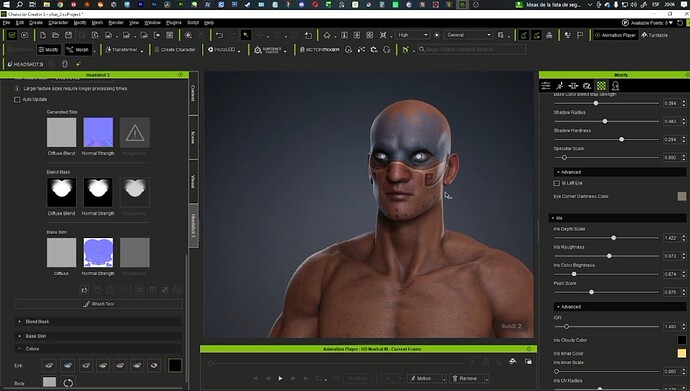The height and width of the screenshot is (391, 690).
Task: Click the reset arrow beside Available Points
Action: click(x=680, y=22)
